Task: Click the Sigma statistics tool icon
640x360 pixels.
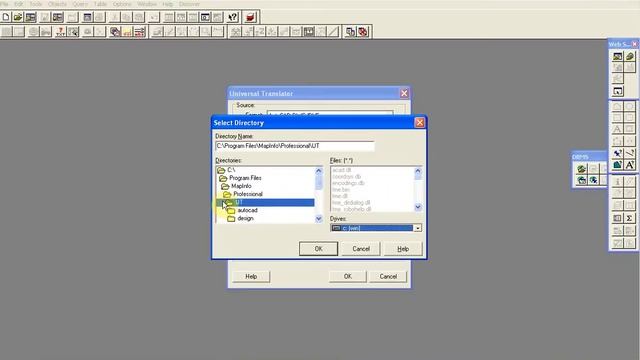Action: [x=629, y=218]
